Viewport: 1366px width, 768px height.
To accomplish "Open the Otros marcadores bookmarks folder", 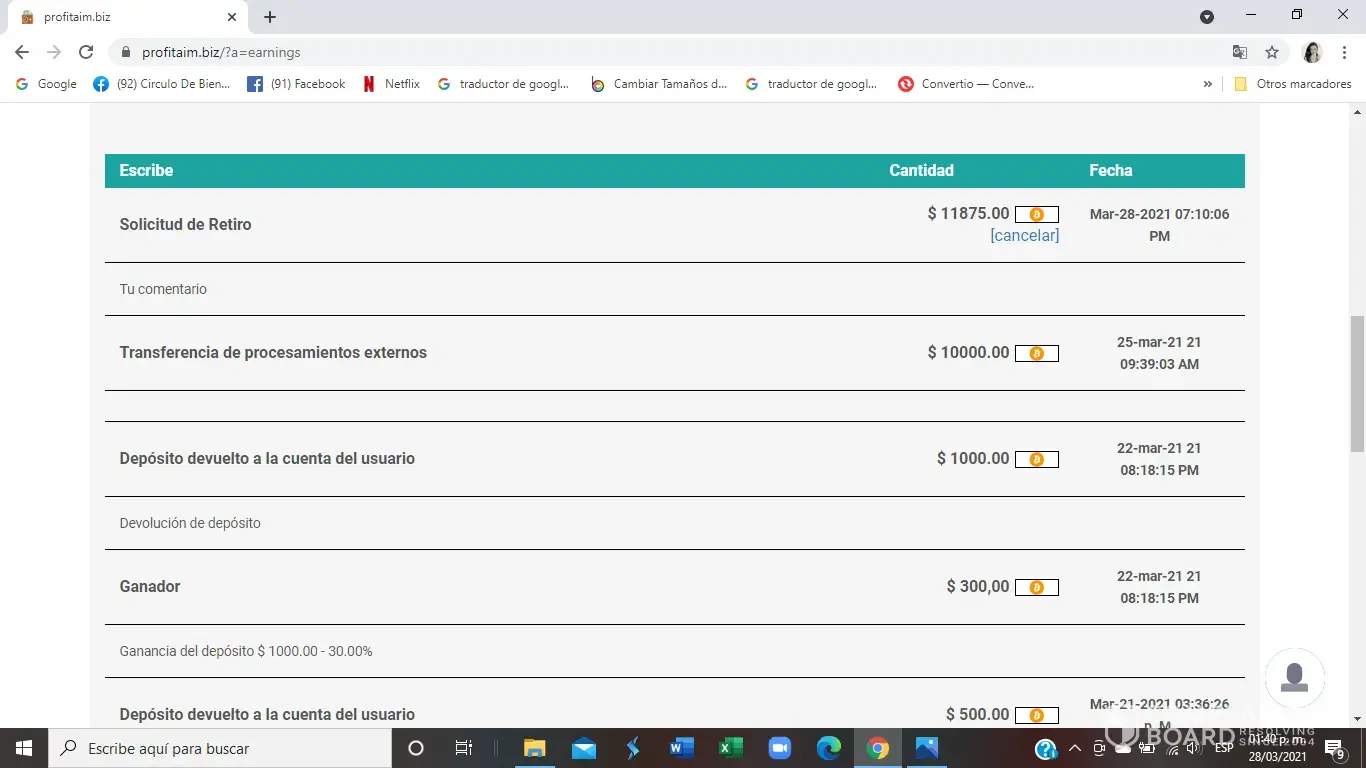I will [x=1293, y=84].
